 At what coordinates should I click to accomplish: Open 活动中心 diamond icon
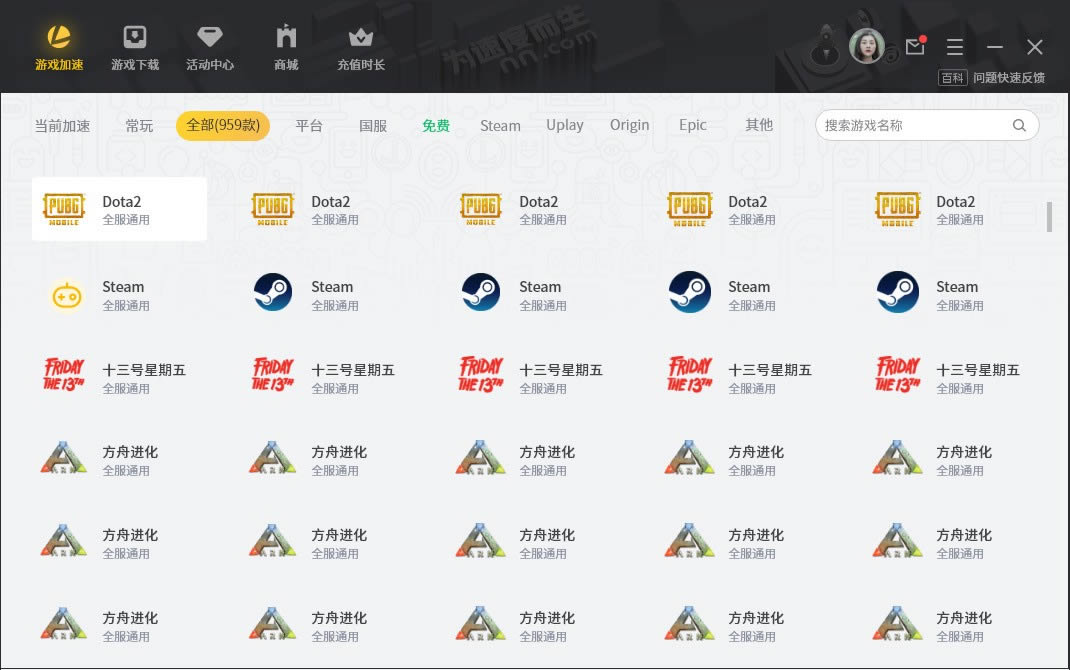pos(210,38)
